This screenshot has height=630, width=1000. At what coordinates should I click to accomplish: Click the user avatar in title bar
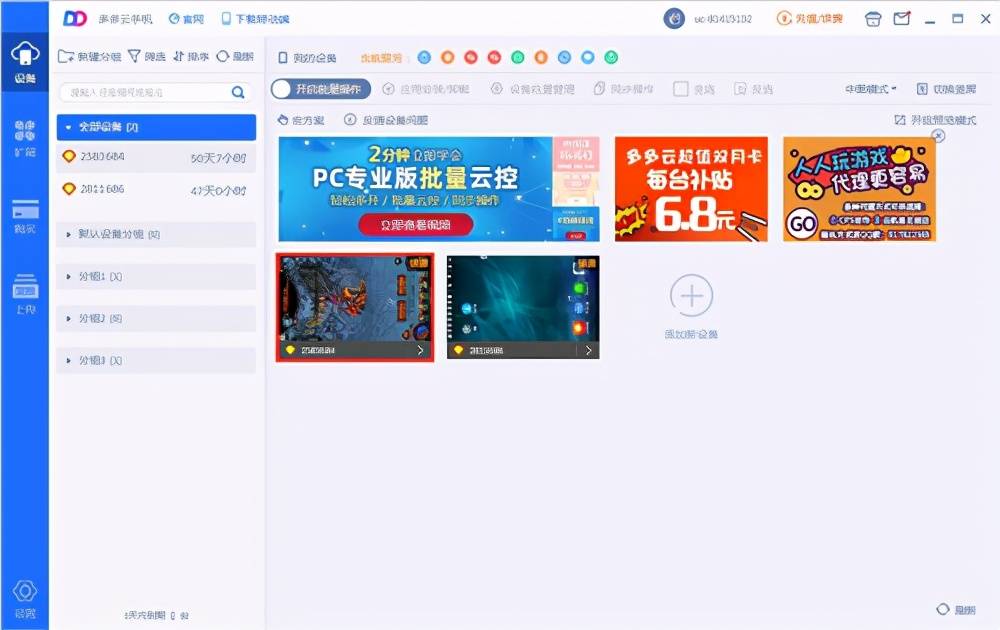point(674,18)
